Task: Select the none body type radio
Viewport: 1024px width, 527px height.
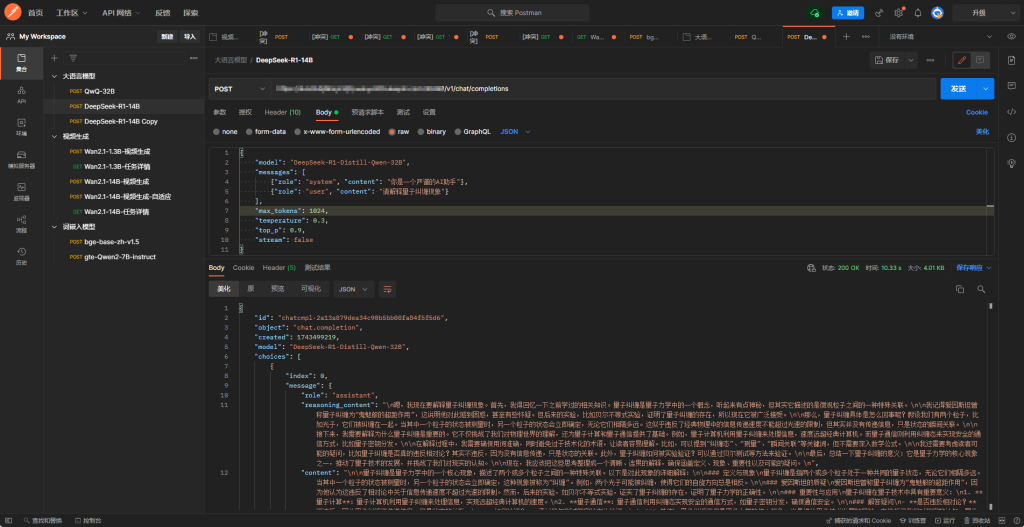Action: point(216,131)
